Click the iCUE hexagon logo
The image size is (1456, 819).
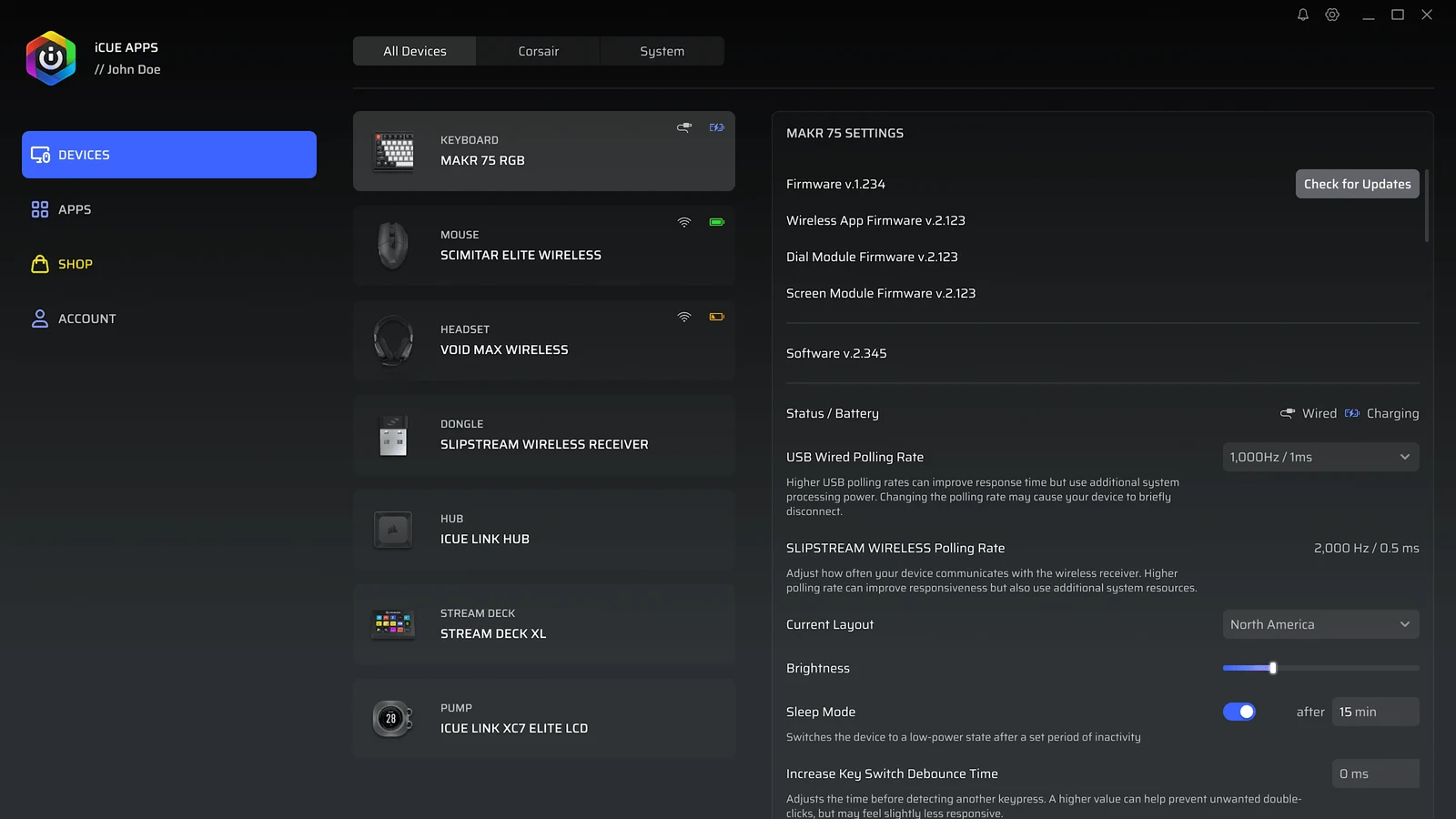coord(51,58)
